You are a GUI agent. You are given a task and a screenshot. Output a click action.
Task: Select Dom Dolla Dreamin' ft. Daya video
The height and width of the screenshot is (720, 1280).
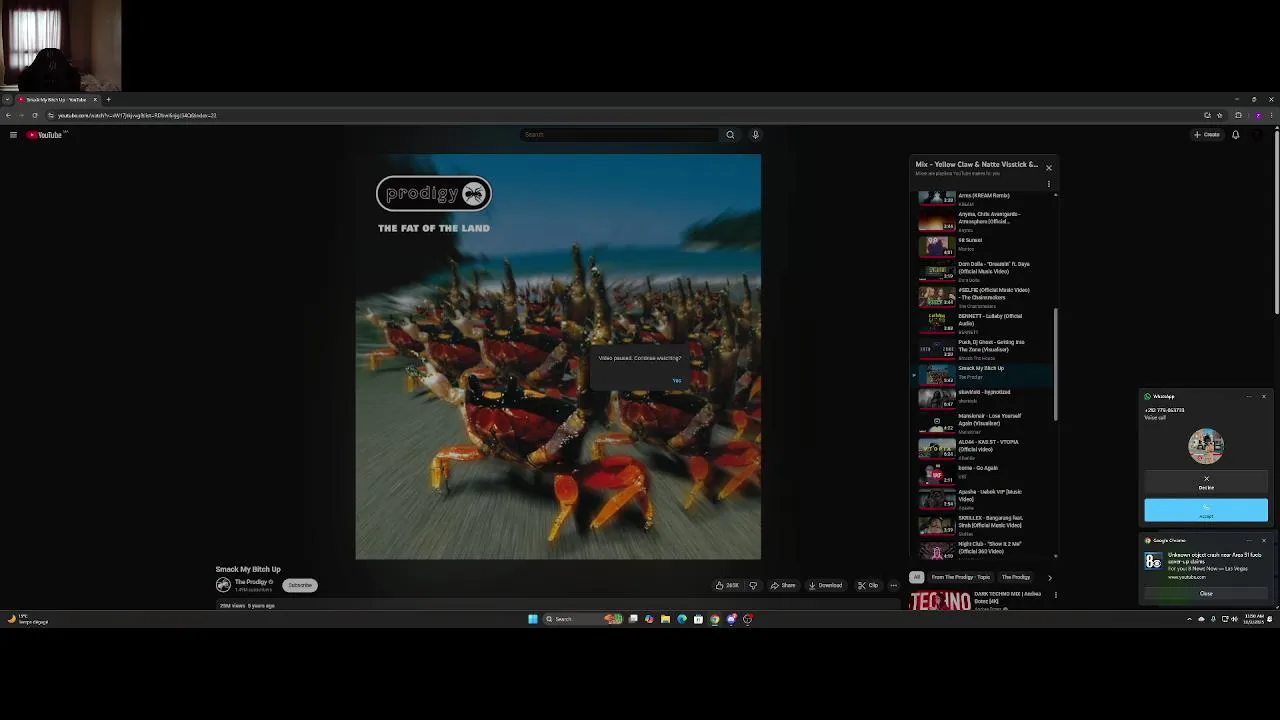coord(984,271)
